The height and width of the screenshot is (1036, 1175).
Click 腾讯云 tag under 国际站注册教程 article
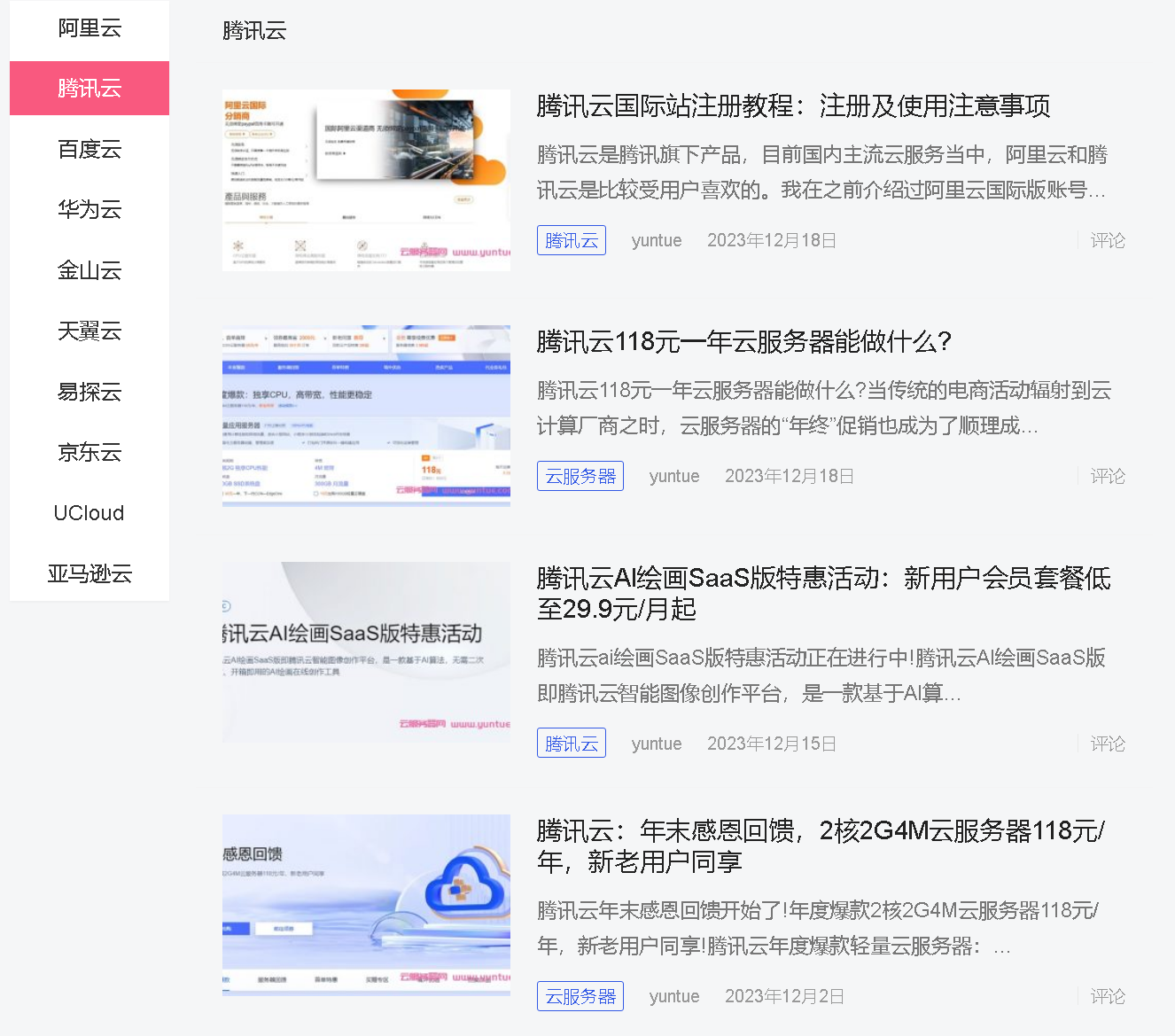(x=572, y=240)
